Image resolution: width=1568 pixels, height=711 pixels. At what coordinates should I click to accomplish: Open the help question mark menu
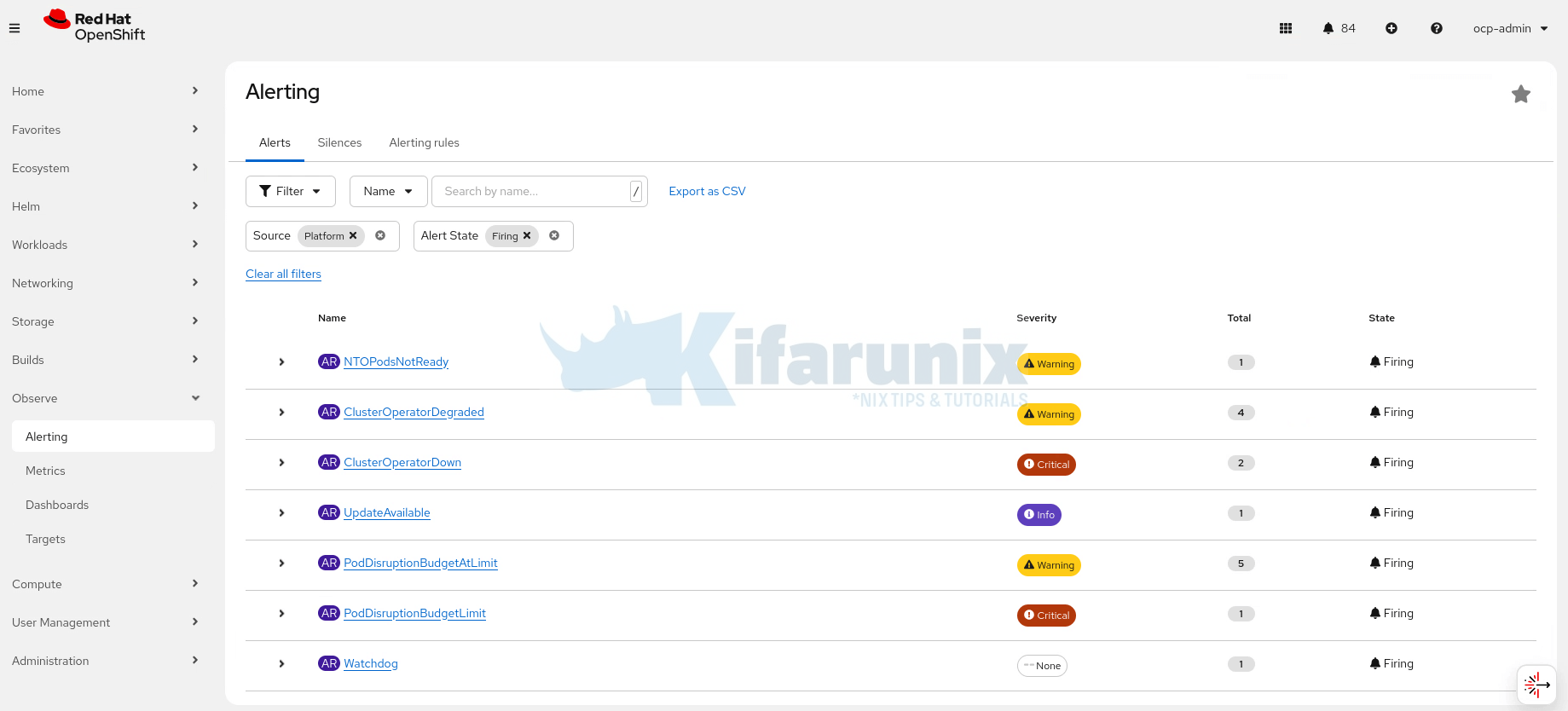point(1437,28)
